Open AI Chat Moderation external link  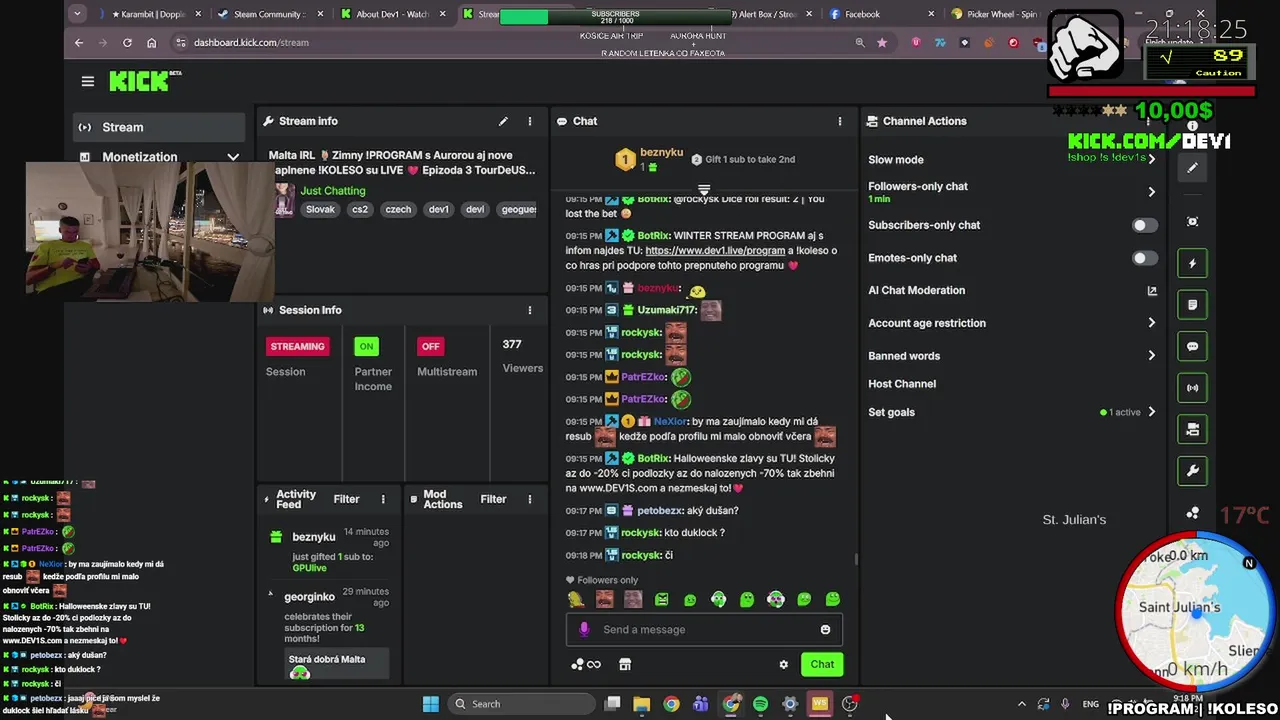coord(1152,291)
